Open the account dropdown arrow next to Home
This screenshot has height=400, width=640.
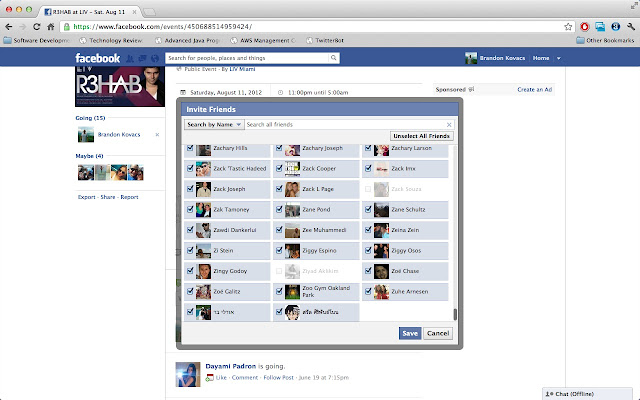(559, 58)
